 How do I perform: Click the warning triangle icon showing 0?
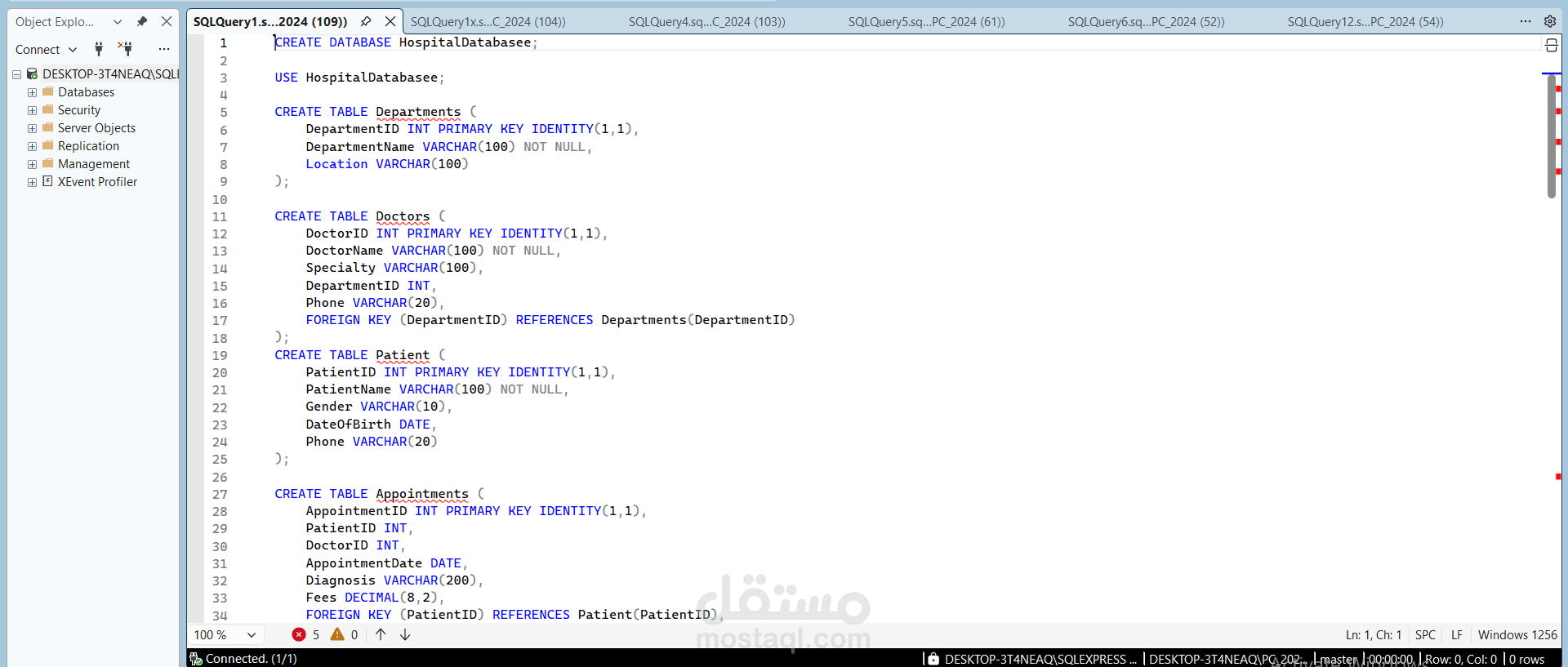point(337,634)
